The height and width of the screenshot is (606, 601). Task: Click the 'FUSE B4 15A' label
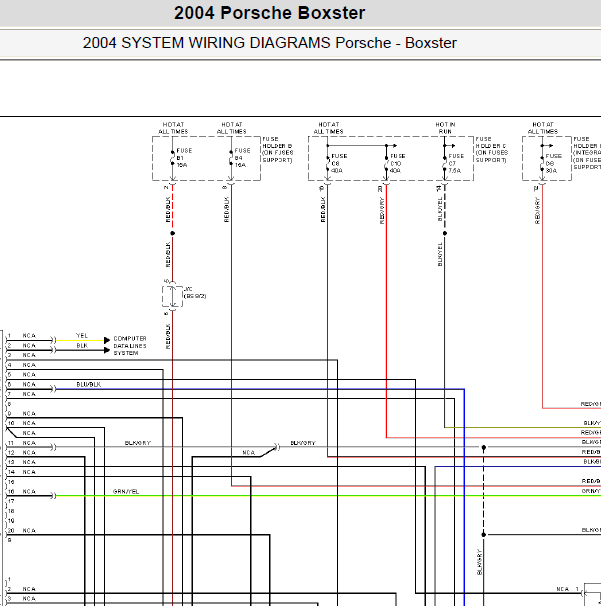(242, 158)
